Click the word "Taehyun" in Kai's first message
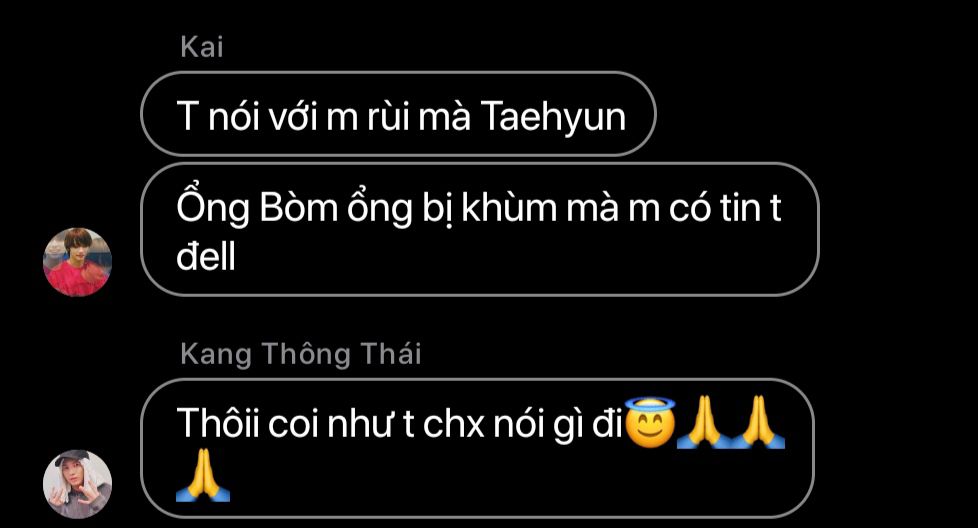This screenshot has height=528, width=978. pyautogui.click(x=553, y=117)
